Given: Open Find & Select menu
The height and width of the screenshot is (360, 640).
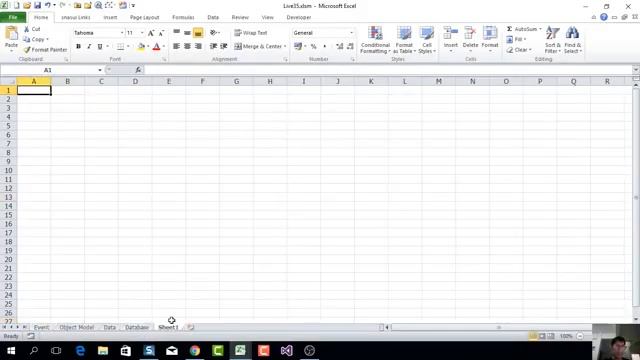Looking at the screenshot, I should tap(573, 40).
